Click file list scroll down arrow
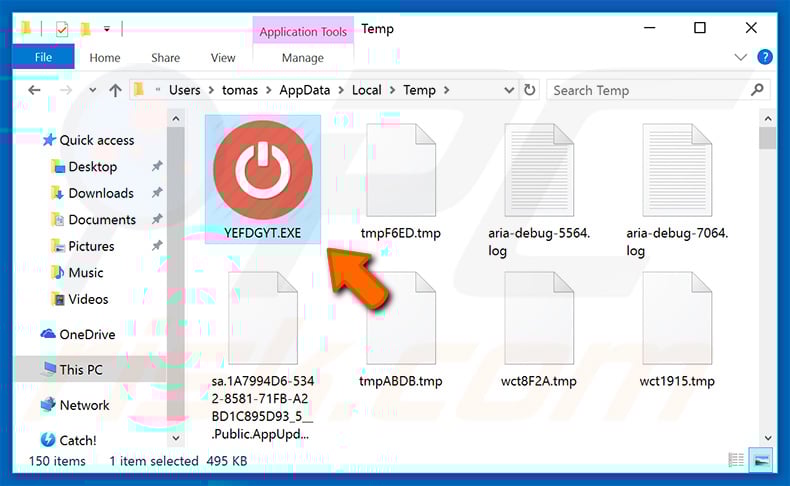 coord(768,438)
